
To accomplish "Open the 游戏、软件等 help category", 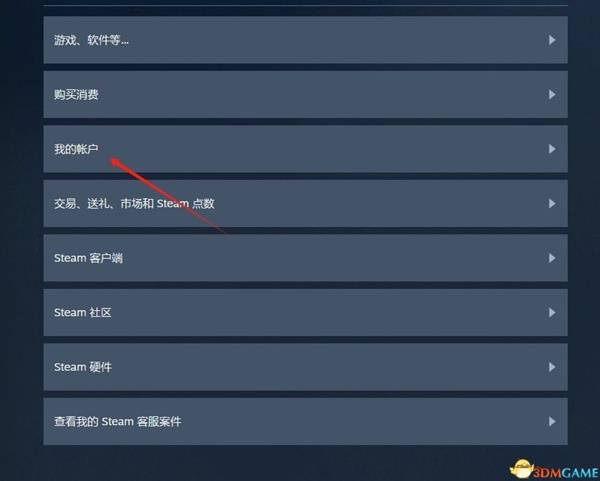I will 91,40.
